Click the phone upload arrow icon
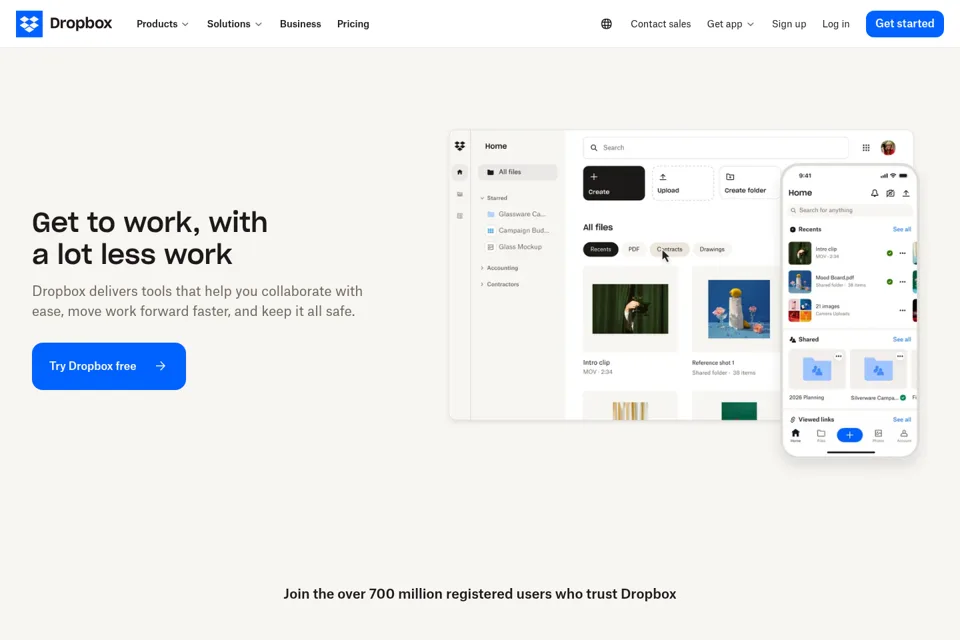Image resolution: width=960 pixels, height=640 pixels. (906, 193)
